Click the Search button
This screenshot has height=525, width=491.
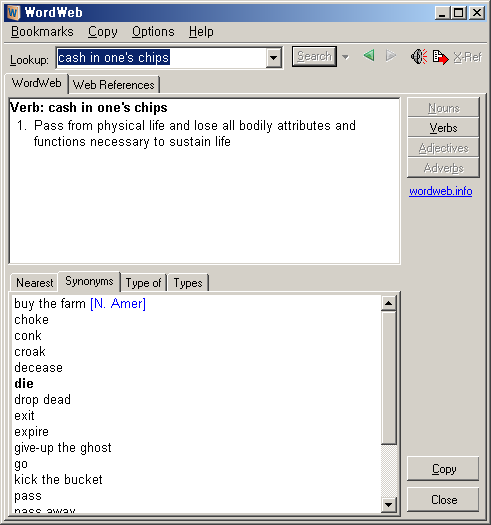[314, 56]
